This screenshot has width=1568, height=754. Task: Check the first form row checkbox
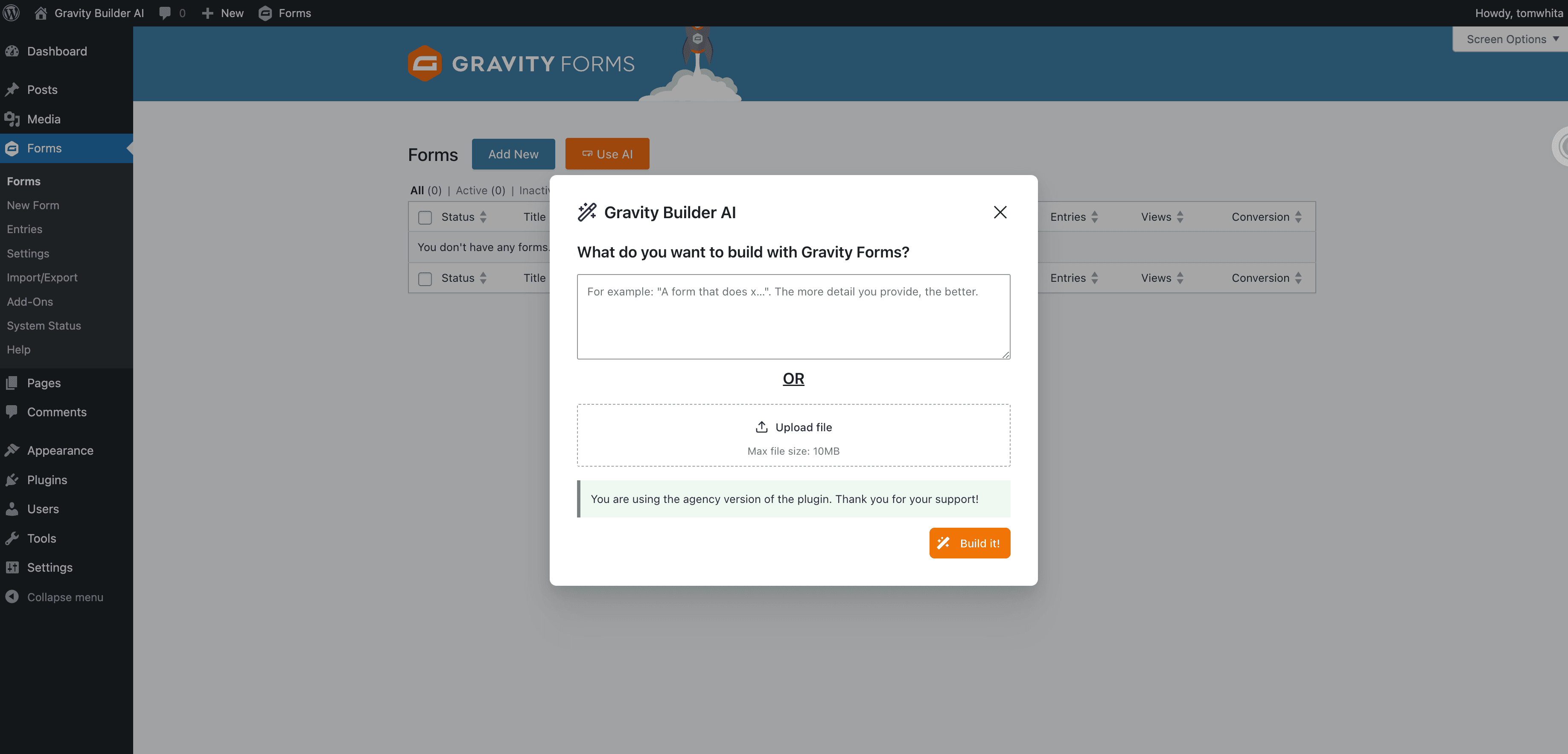pyautogui.click(x=426, y=217)
